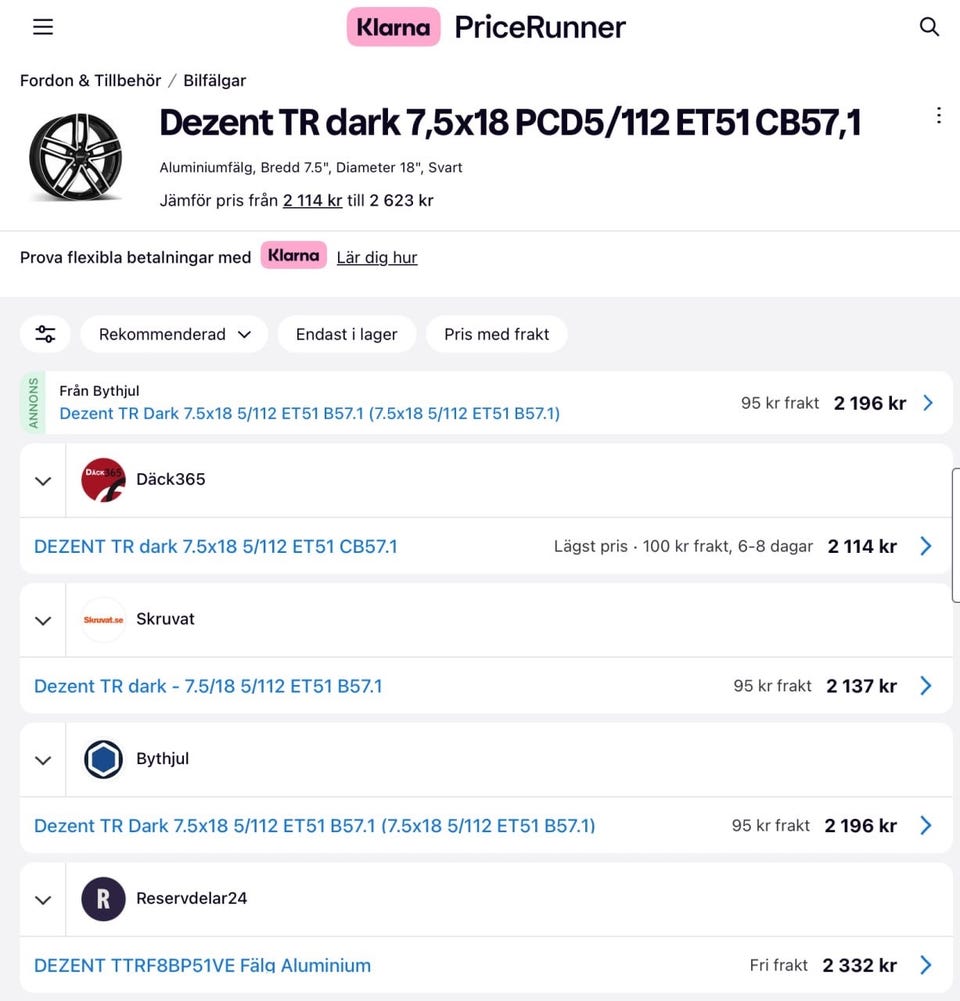960x1001 pixels.
Task: Toggle the Endast i lager filter
Action: click(346, 334)
